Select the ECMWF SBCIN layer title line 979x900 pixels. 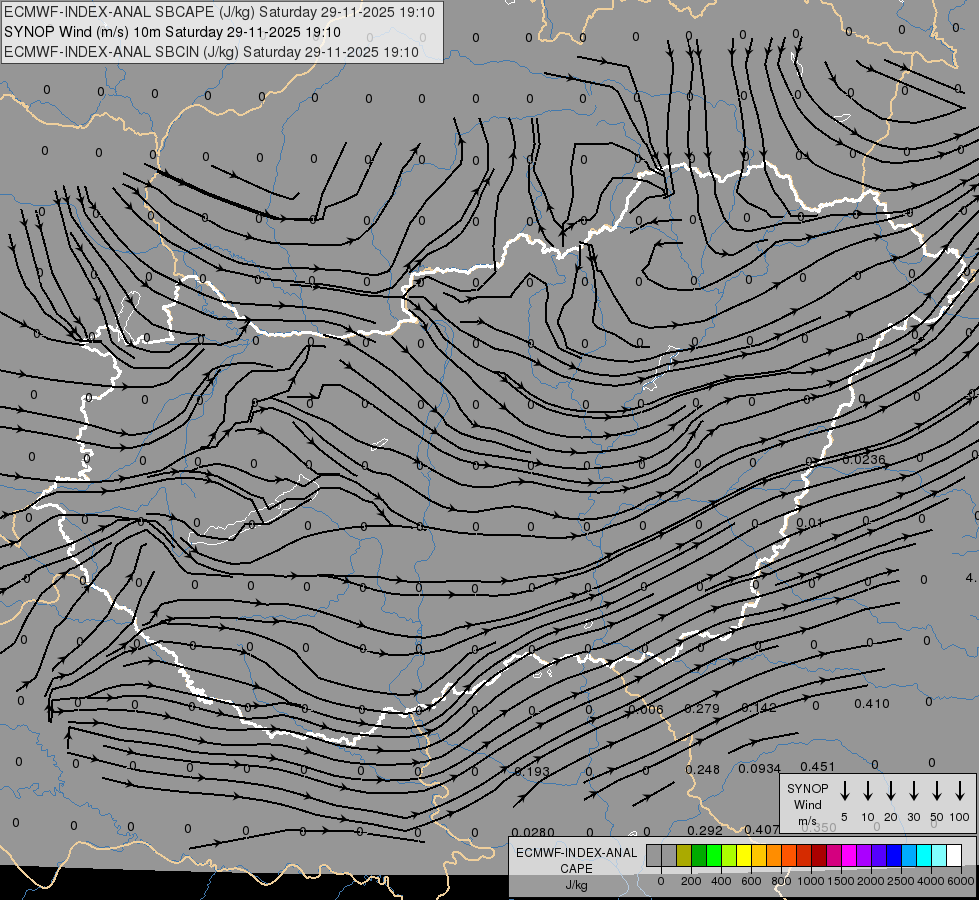[x=211, y=52]
